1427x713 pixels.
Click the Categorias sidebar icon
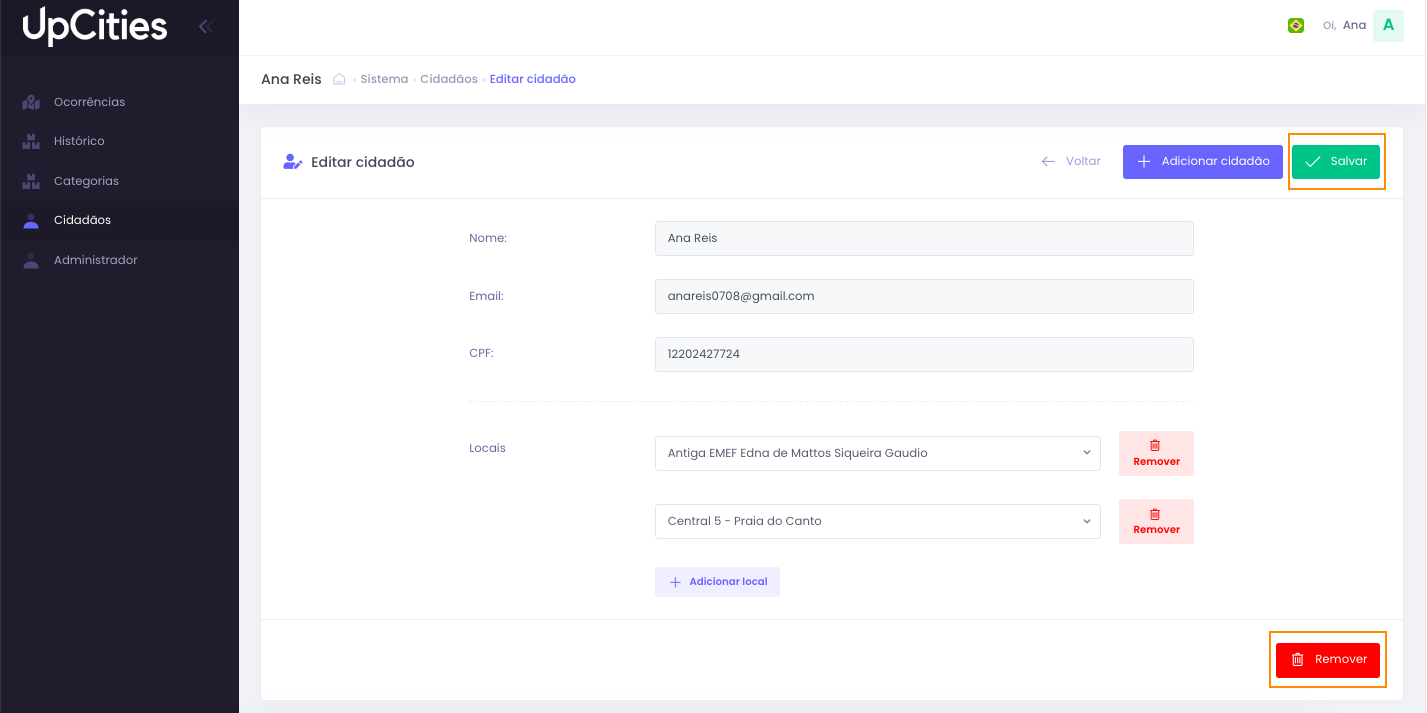click(x=31, y=181)
